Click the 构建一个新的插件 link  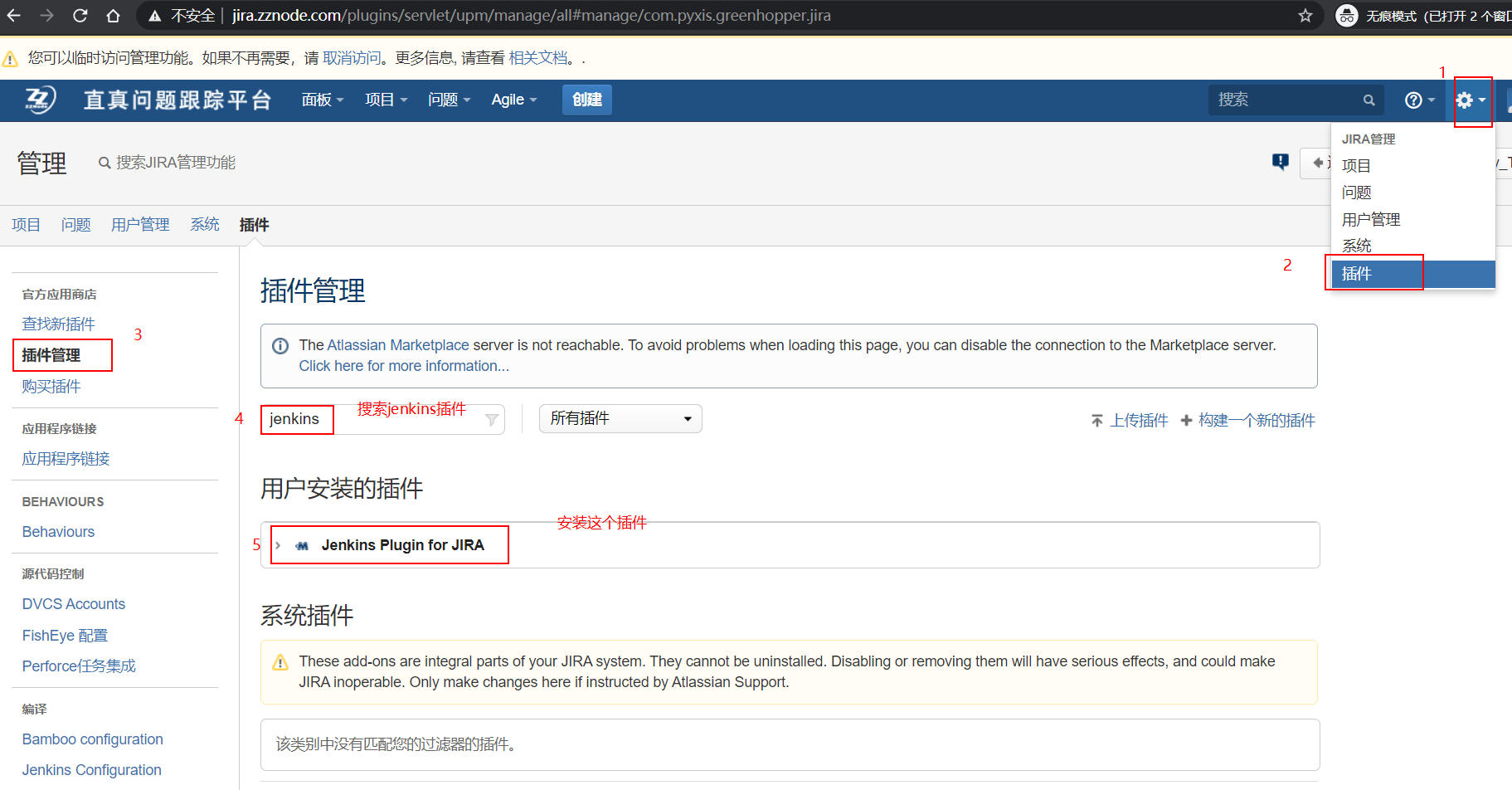pos(1257,421)
